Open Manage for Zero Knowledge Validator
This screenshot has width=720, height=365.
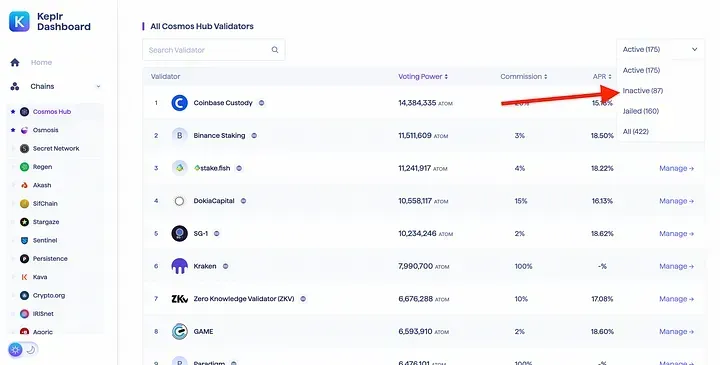click(x=676, y=299)
